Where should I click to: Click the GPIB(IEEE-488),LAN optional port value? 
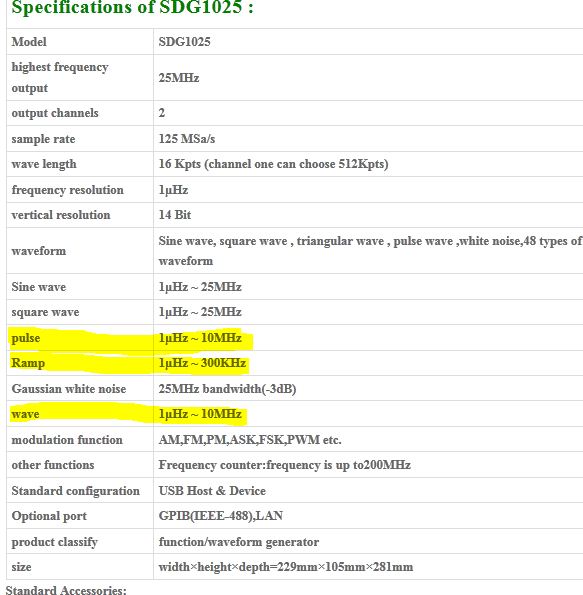(x=221, y=516)
